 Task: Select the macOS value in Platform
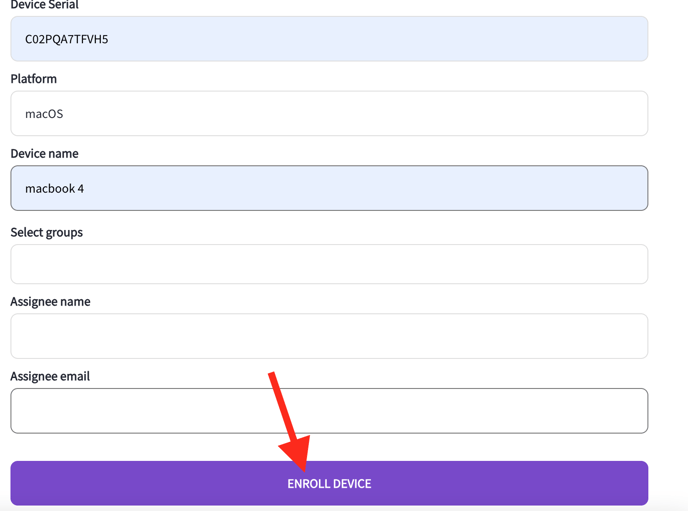point(44,114)
